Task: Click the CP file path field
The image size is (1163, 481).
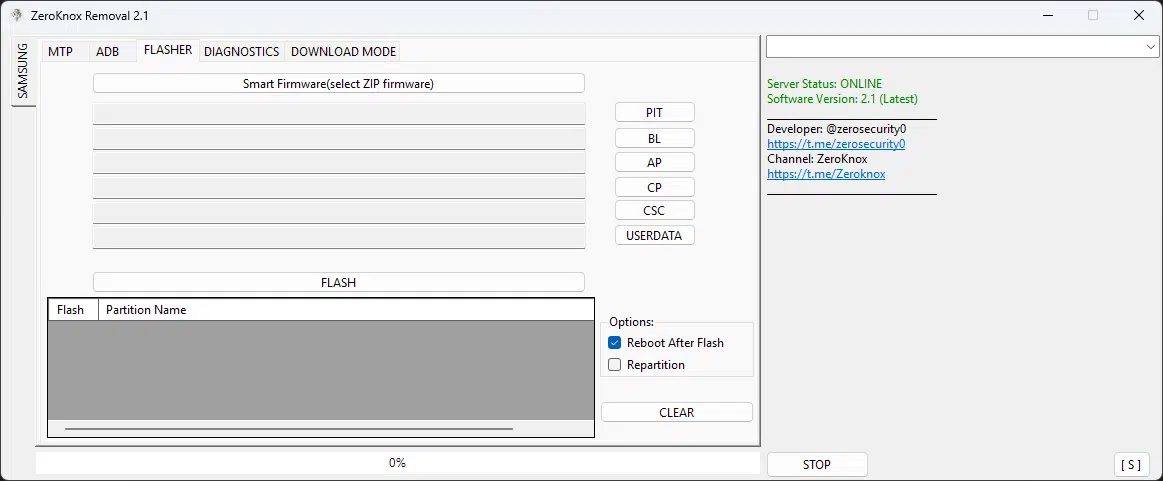Action: click(x=339, y=188)
